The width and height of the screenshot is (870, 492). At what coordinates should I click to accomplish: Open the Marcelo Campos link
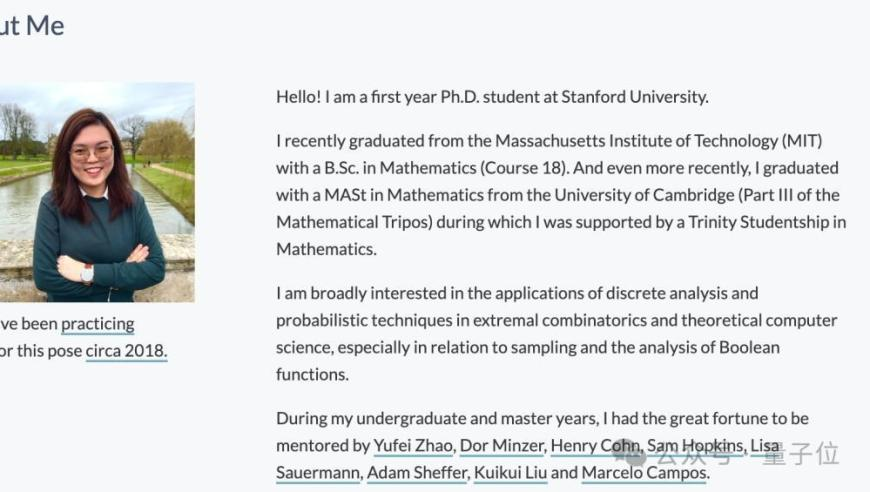[644, 473]
